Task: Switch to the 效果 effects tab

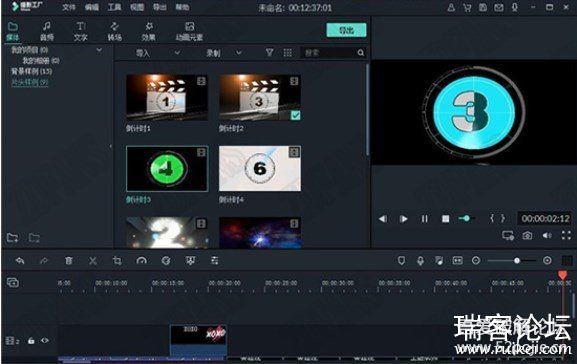Action: coord(149,31)
